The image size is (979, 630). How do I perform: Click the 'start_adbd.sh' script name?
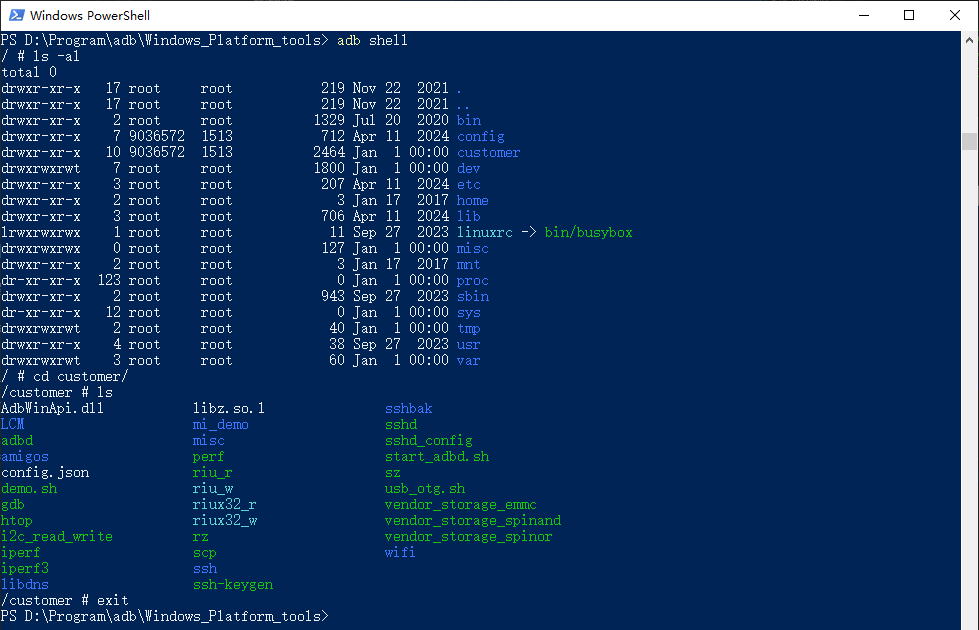click(x=437, y=456)
